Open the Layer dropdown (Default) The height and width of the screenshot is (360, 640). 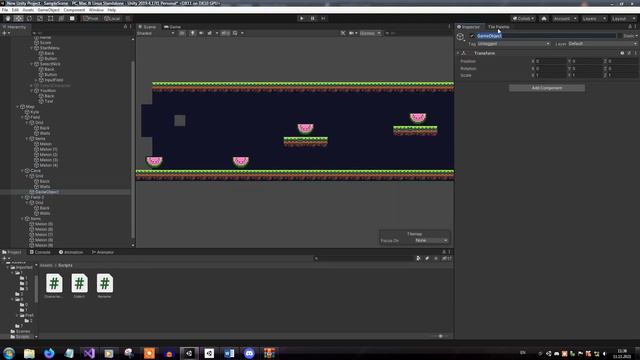tap(602, 44)
